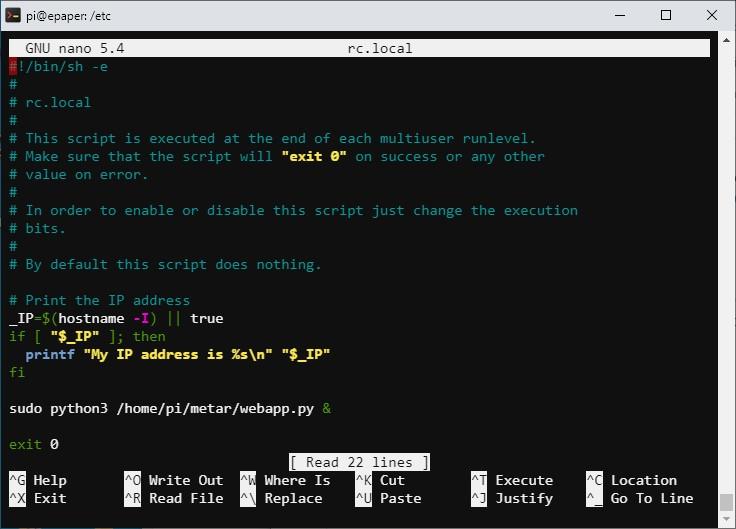Click the 'GNU nano 5.4' header text
Viewport: 736px width, 529px height.
(x=75, y=48)
